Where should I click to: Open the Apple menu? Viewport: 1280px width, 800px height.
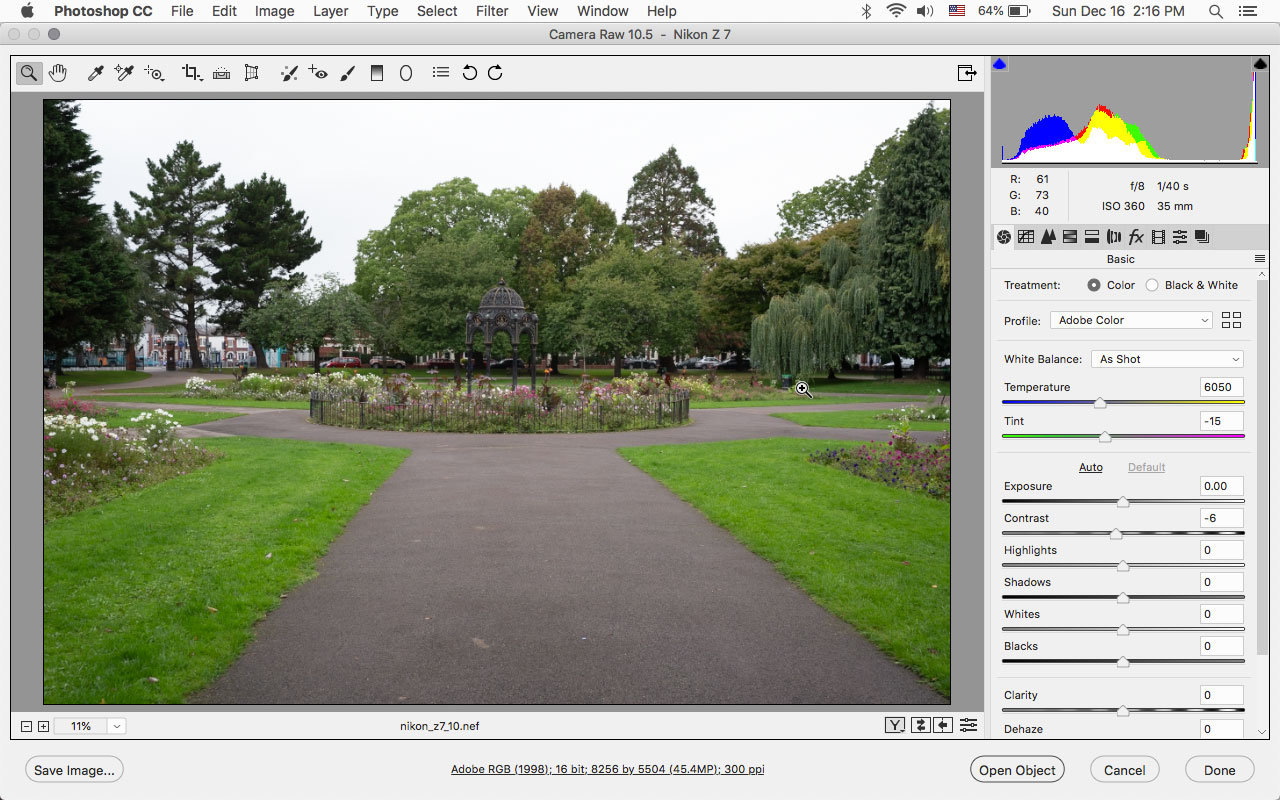coord(27,11)
